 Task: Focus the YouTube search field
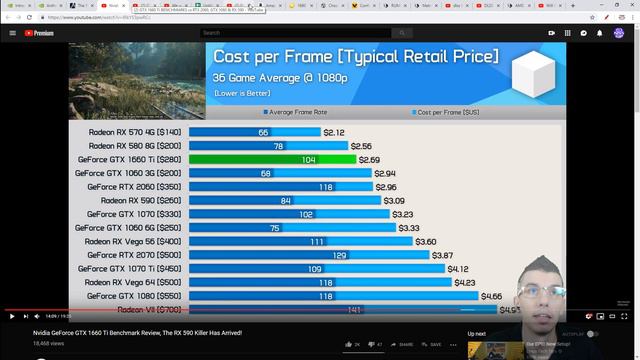pos(296,33)
